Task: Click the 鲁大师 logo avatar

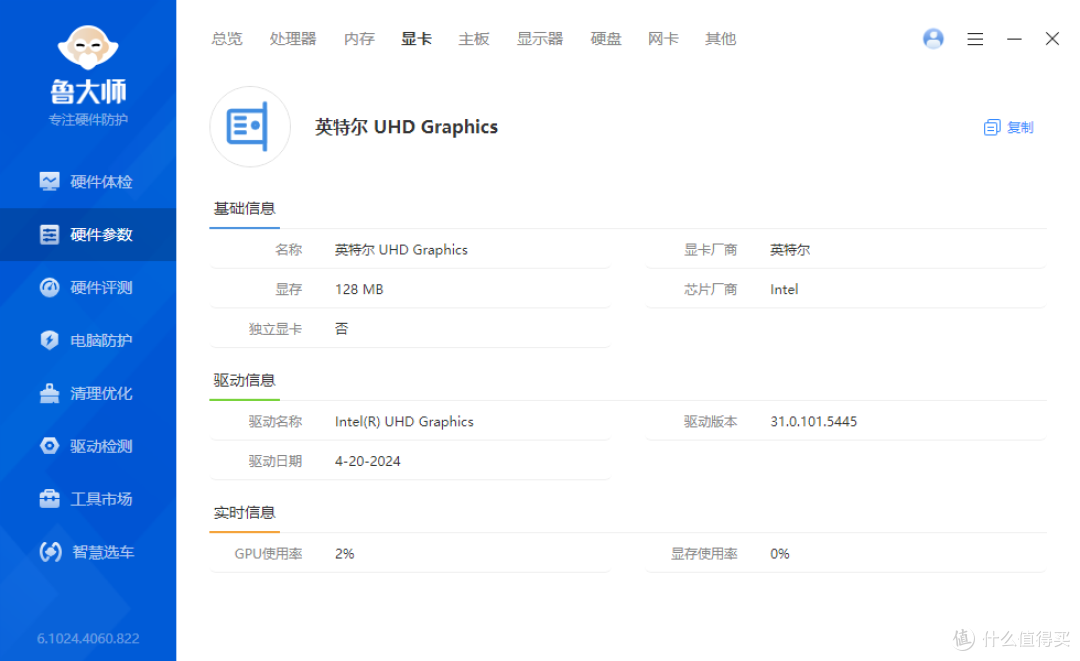Action: point(88,47)
